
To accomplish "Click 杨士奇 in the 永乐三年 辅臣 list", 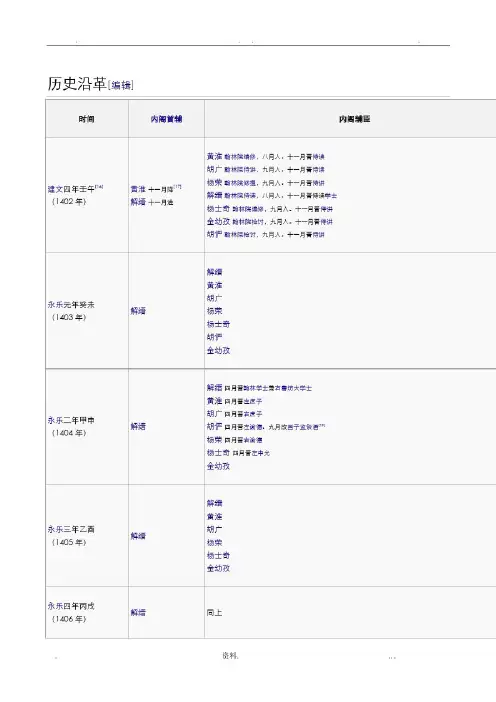I will pos(218,556).
